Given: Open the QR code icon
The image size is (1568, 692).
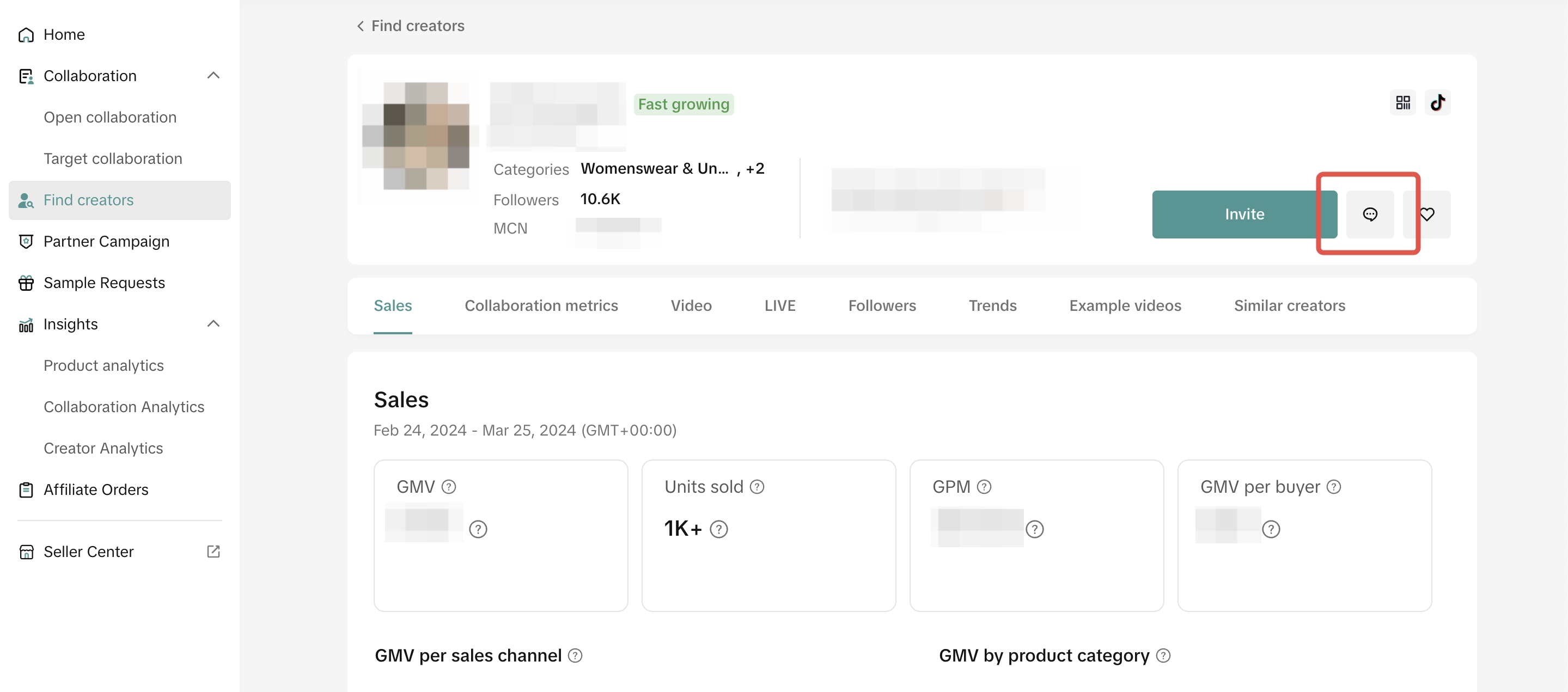Looking at the screenshot, I should [1402, 102].
